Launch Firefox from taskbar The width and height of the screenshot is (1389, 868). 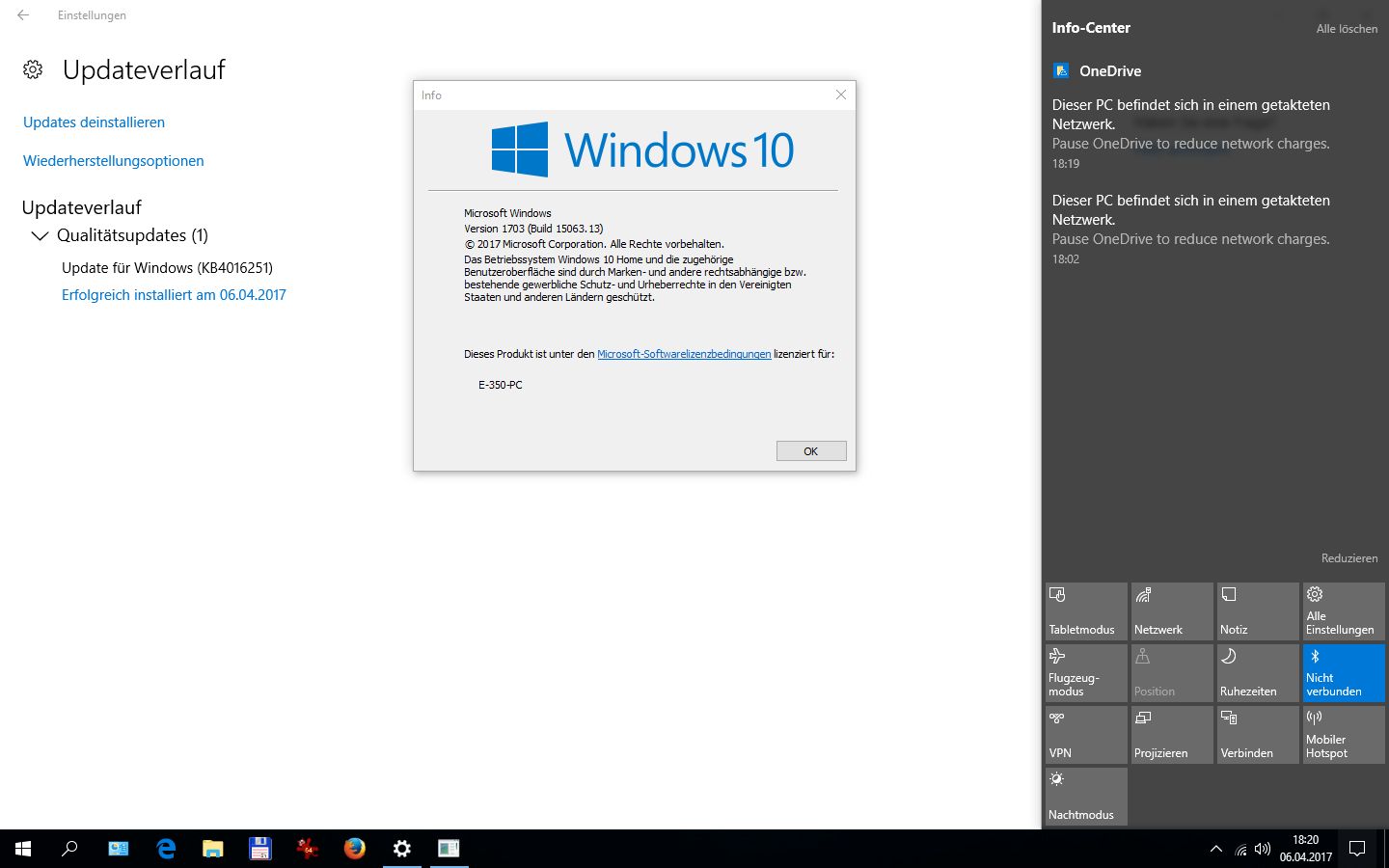pos(354,849)
